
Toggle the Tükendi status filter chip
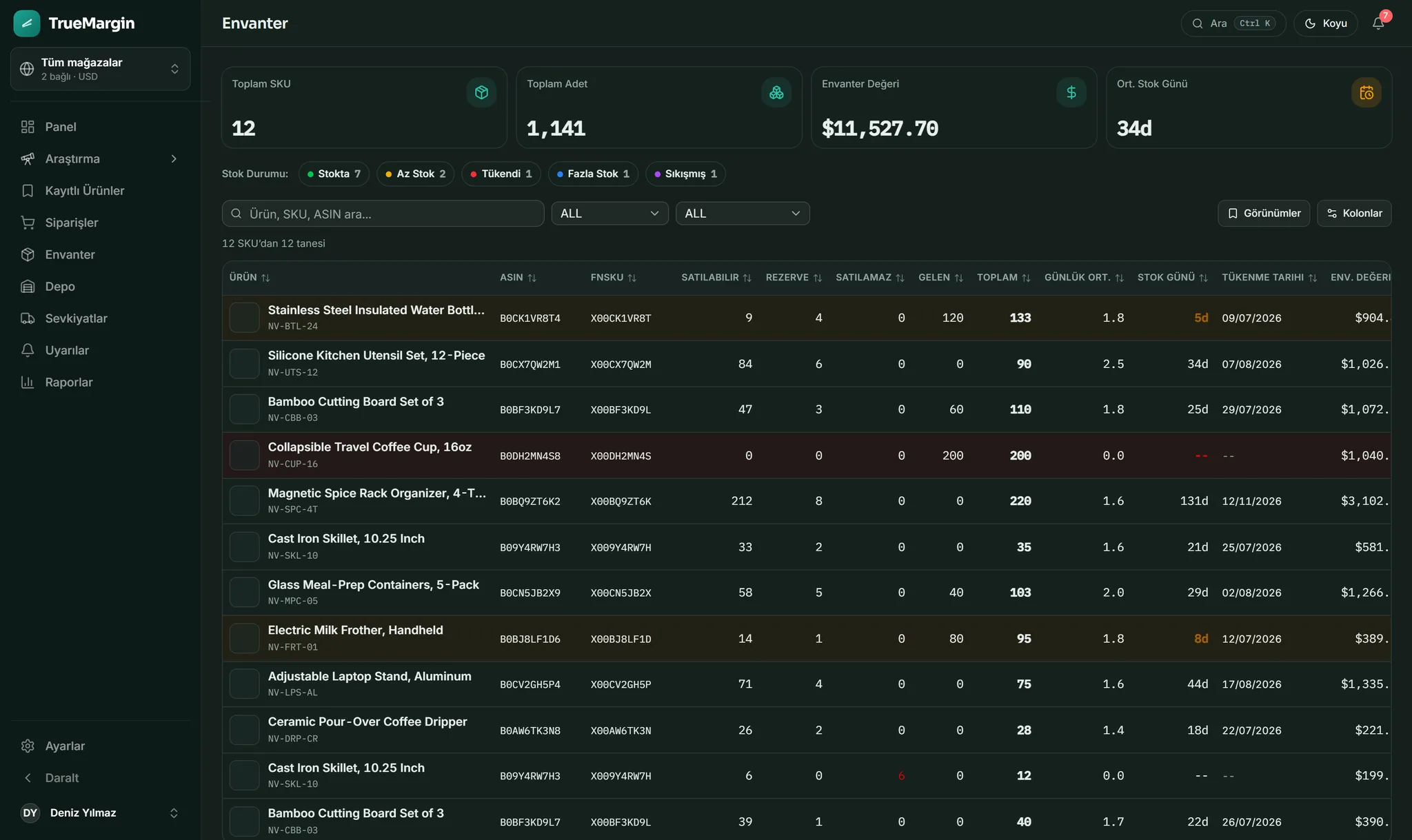[x=501, y=174]
